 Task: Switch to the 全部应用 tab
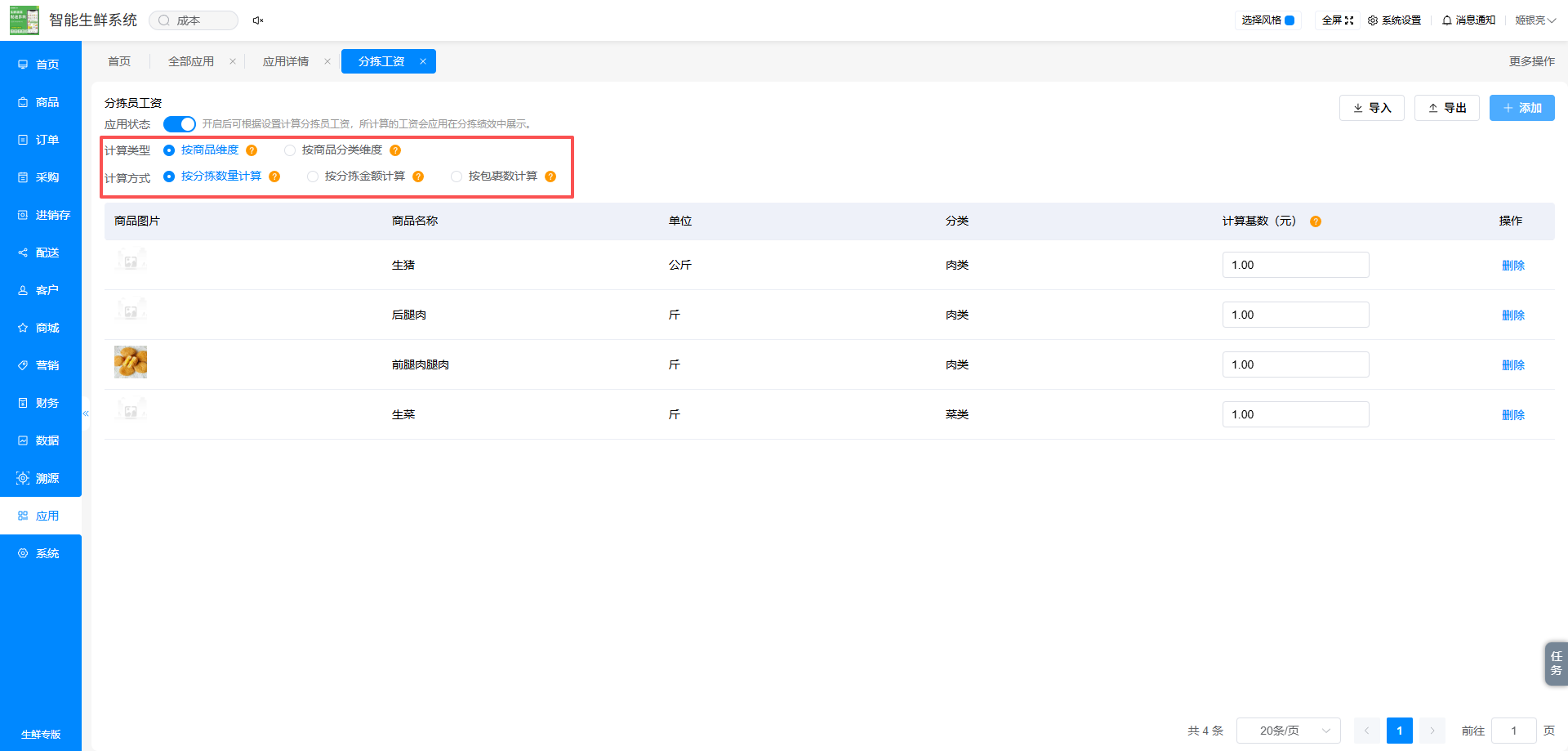[191, 61]
